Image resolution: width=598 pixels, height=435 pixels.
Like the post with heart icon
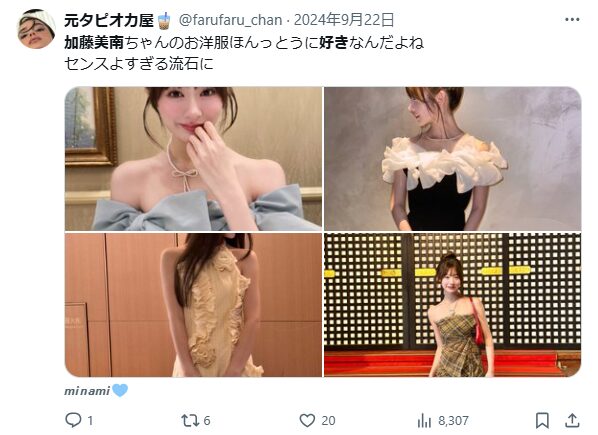coord(307,421)
